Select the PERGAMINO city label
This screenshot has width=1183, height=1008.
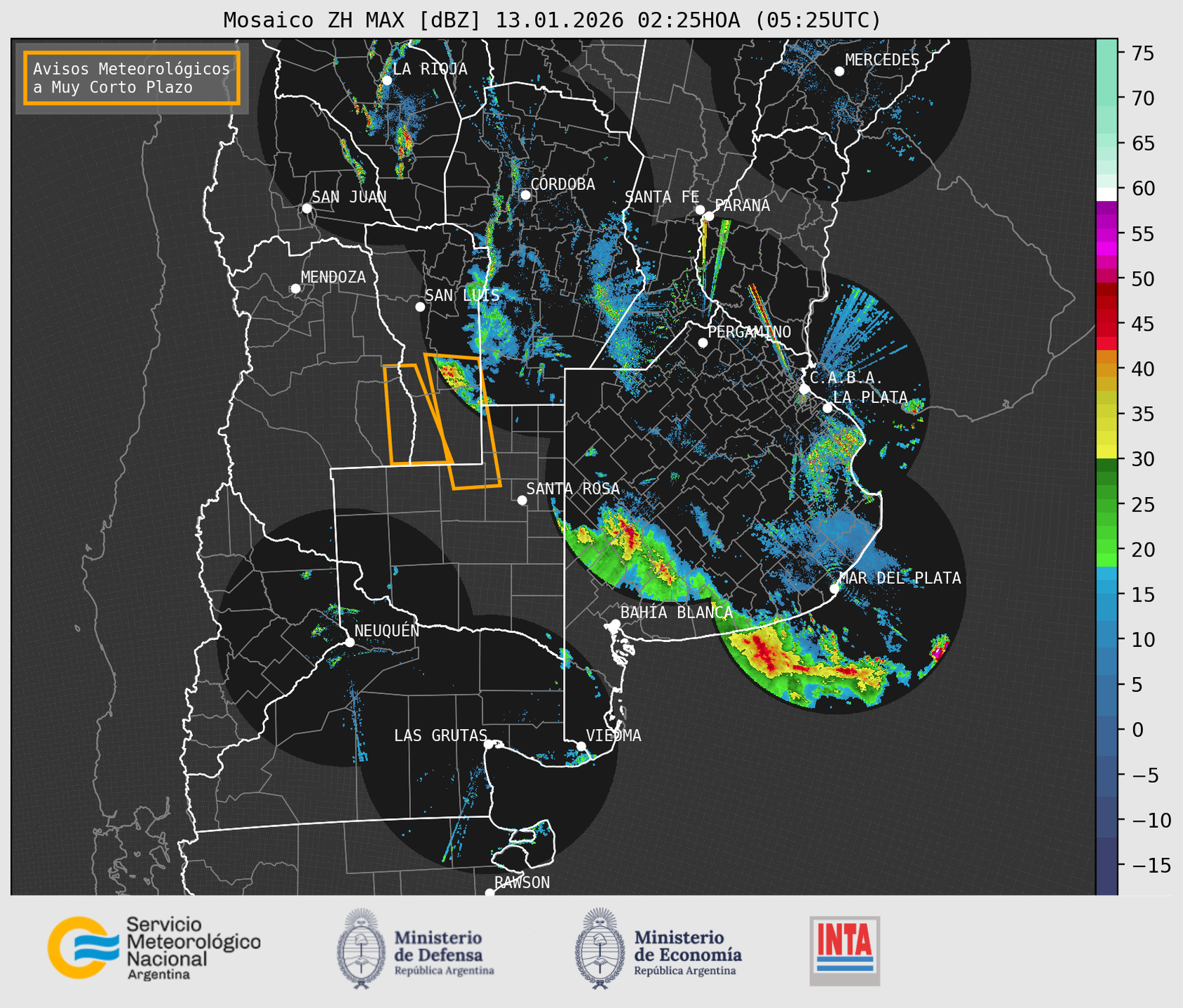(x=749, y=332)
